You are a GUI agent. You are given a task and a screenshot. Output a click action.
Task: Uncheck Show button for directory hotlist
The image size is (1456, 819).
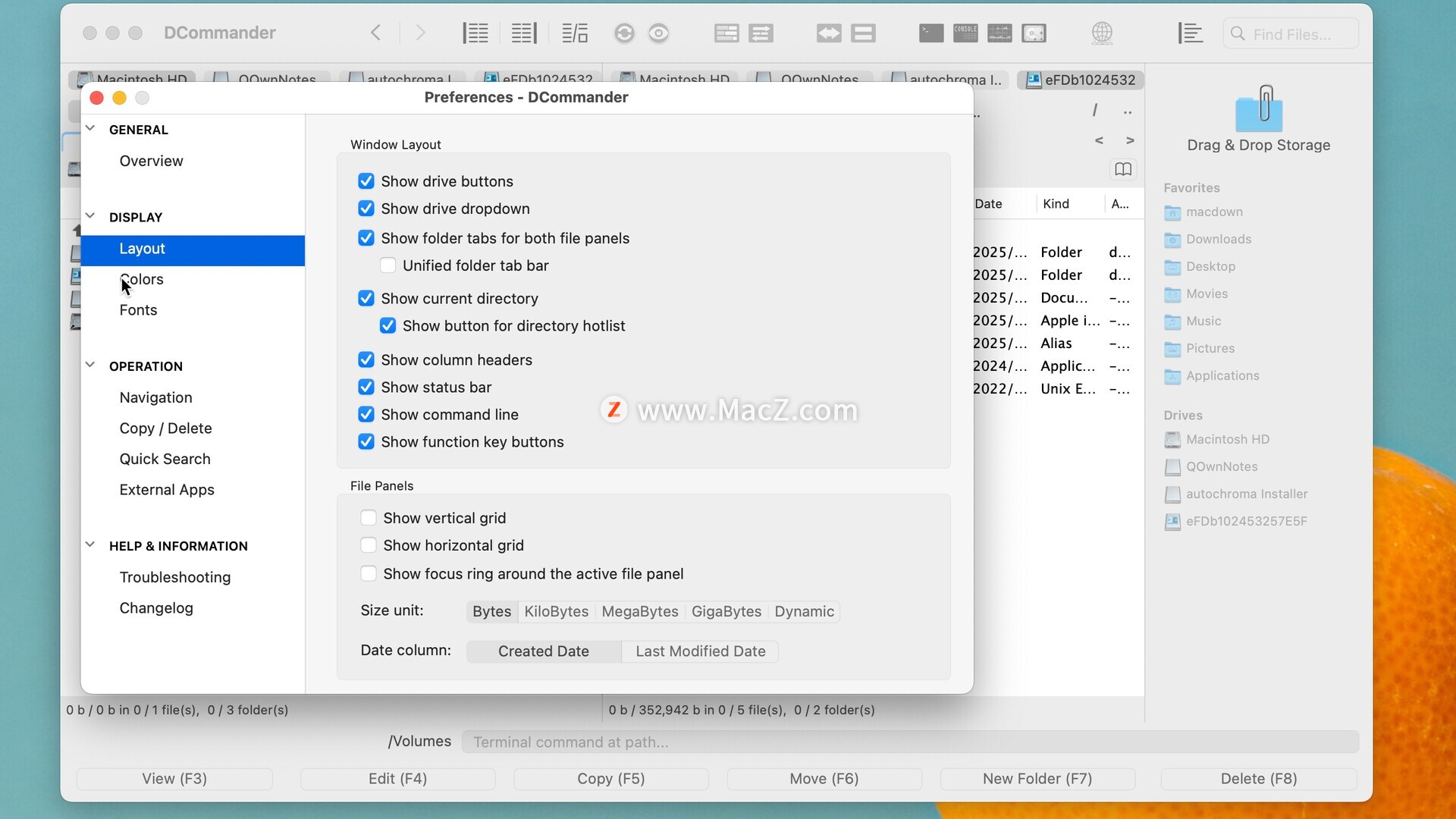tap(388, 326)
